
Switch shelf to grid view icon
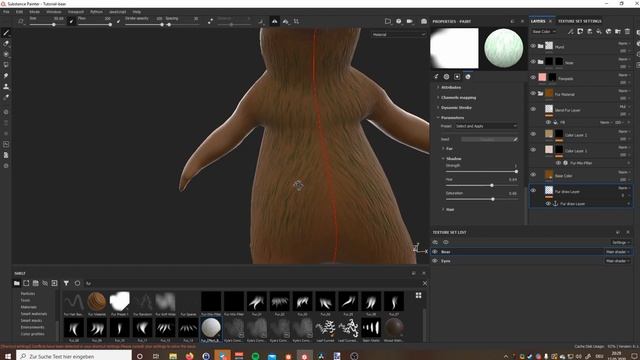418,295
